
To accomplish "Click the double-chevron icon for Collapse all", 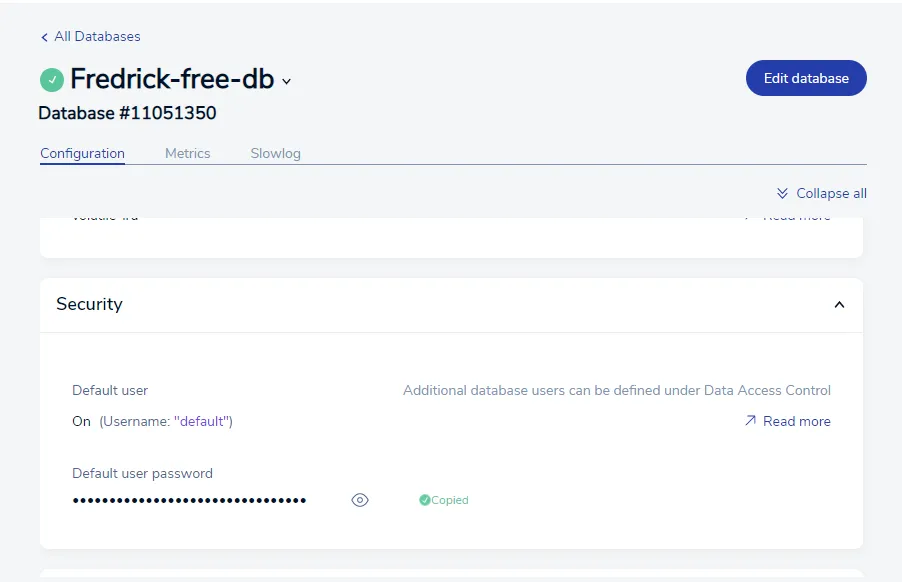I will coord(782,193).
